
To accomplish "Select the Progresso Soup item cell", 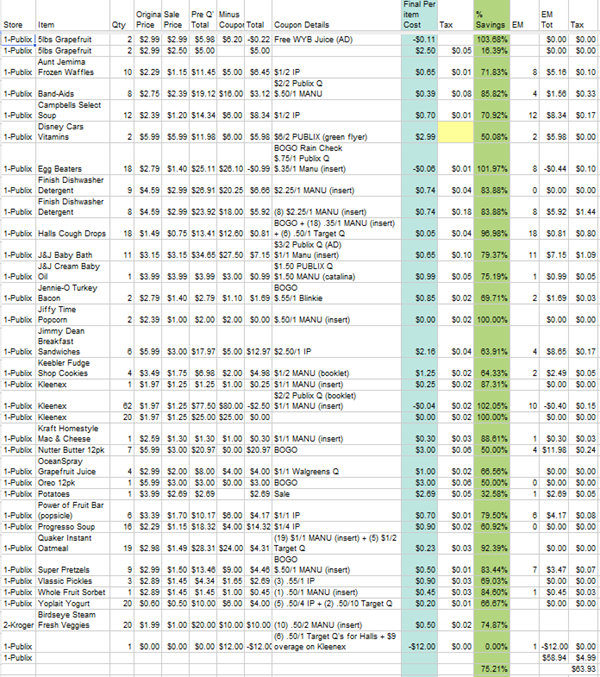I will [x=73, y=527].
